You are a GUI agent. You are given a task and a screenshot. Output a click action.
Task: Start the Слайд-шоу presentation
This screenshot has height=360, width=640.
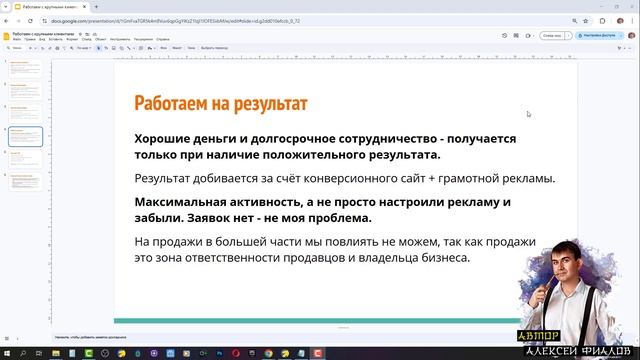pos(552,36)
